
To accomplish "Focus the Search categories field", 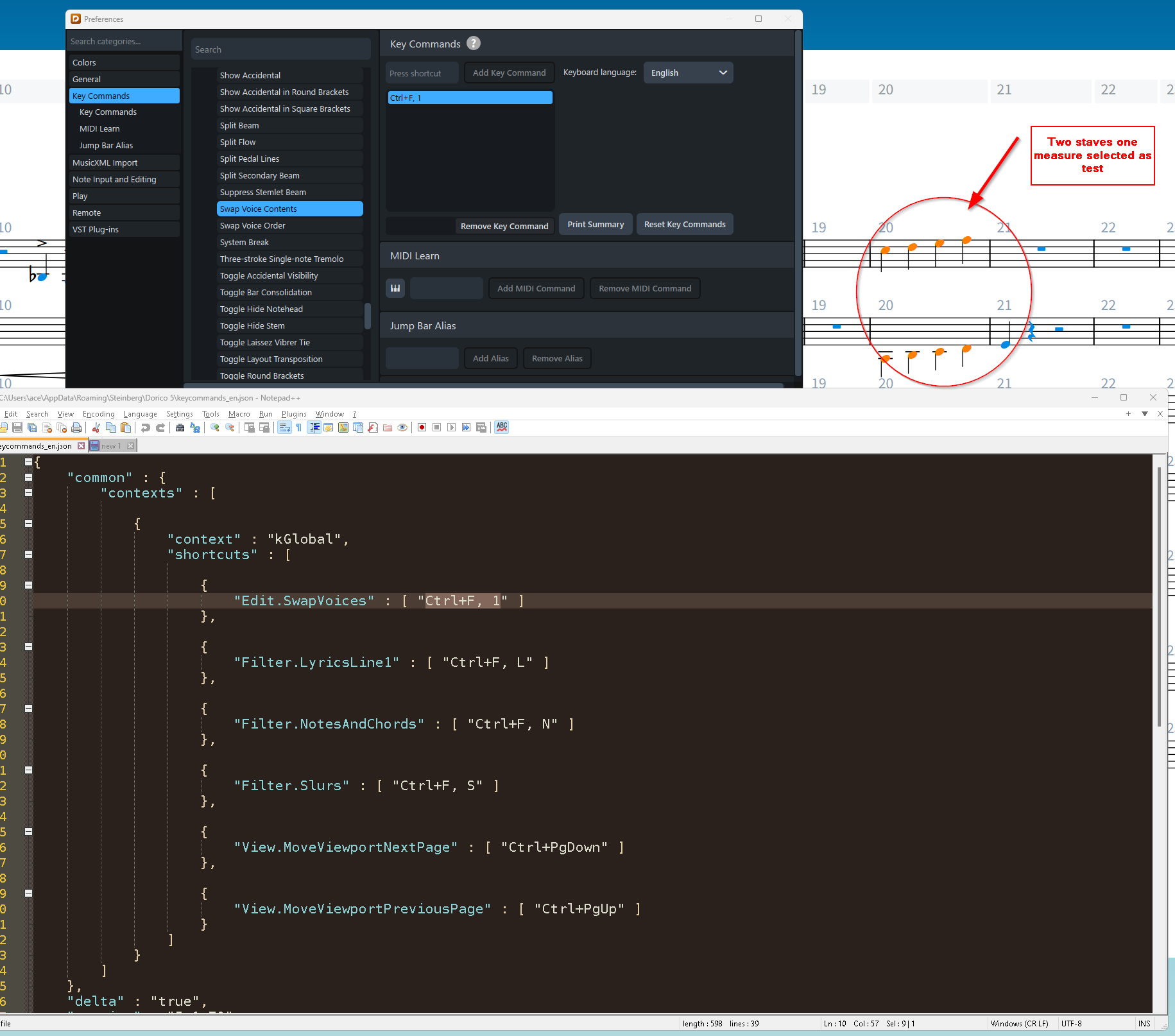I will point(124,41).
